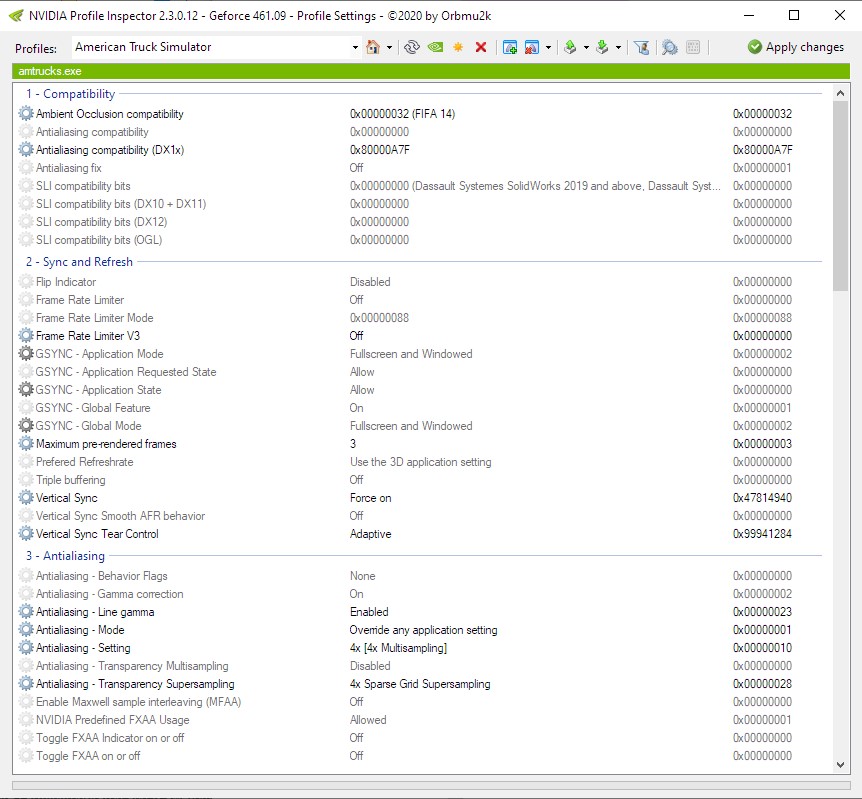This screenshot has height=799, width=862.
Task: Click the NVIDIA Profile Inspector title bar logo
Action: 16,15
